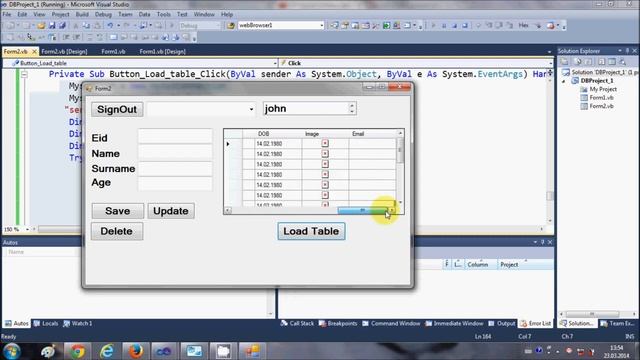Switch to Form2.vb [Design] tab
640x360 pixels.
[64, 51]
